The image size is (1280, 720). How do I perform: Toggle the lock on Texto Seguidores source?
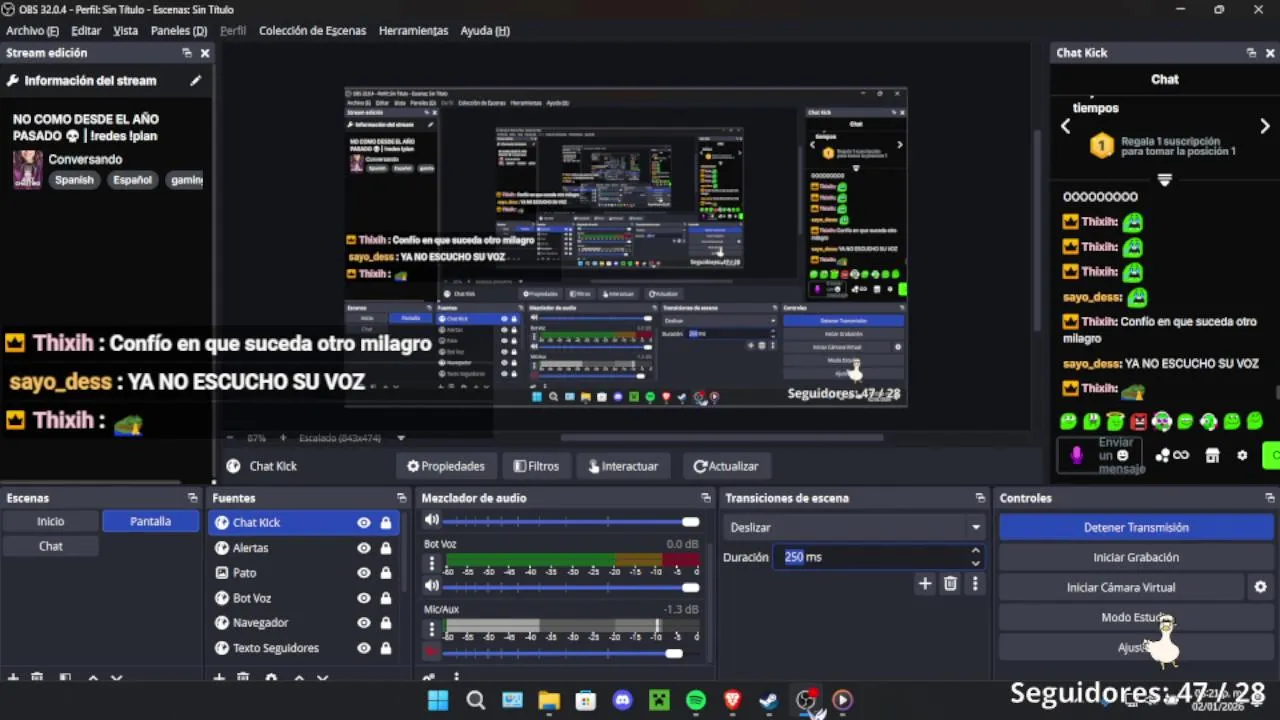(385, 648)
